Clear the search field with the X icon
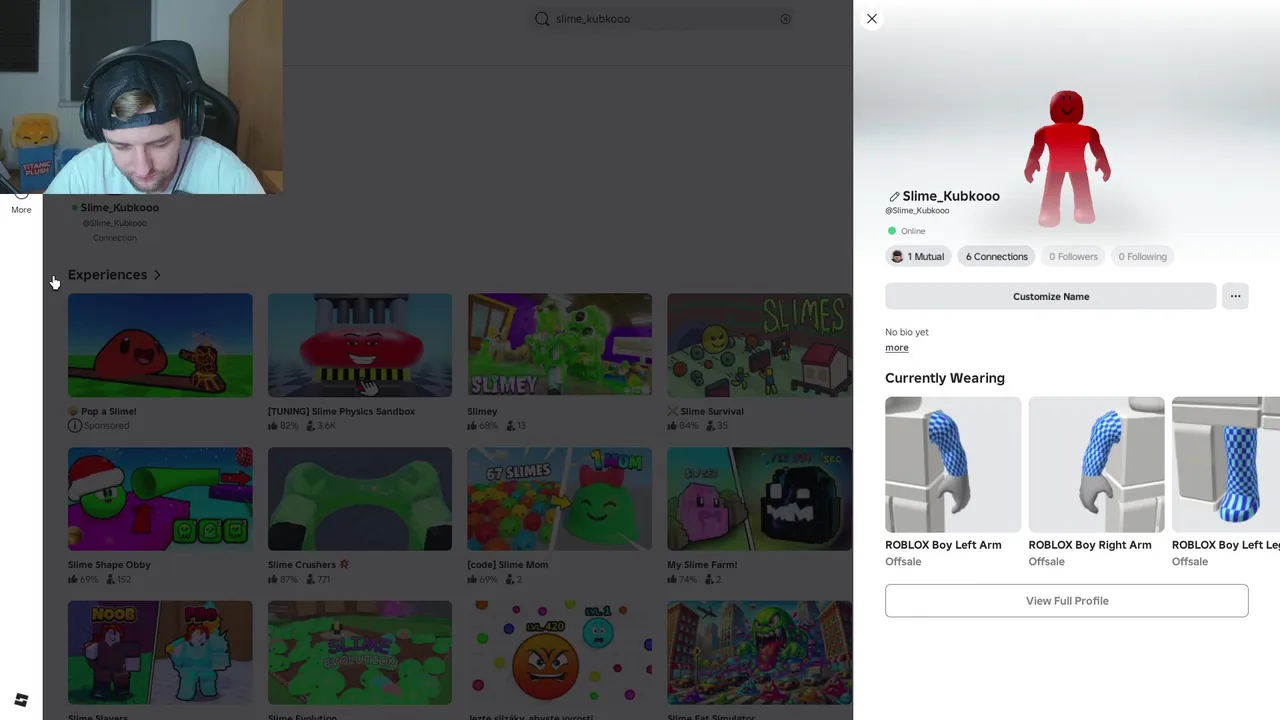This screenshot has width=1280, height=720. 785,19
